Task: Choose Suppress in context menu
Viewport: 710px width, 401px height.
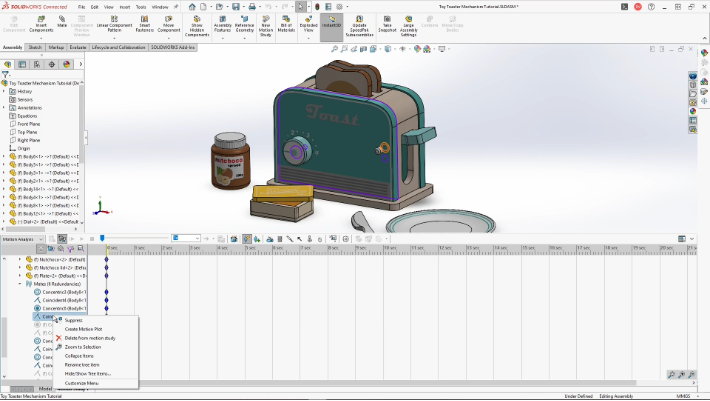Action: click(73, 320)
